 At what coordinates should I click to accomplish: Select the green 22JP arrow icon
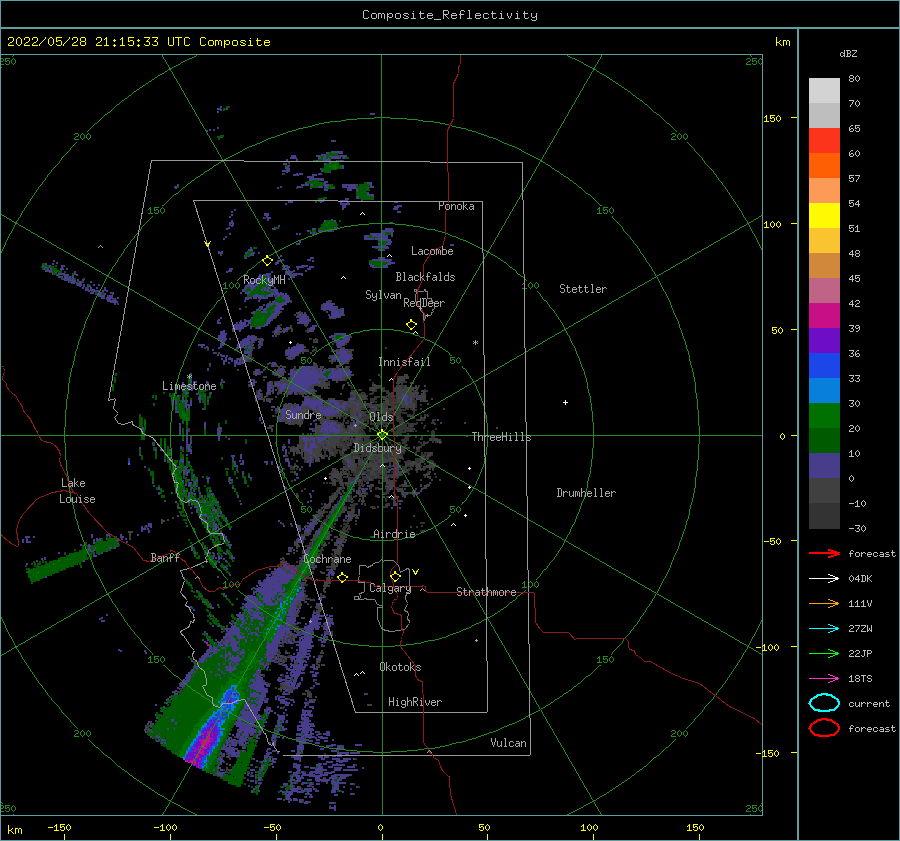coord(824,653)
